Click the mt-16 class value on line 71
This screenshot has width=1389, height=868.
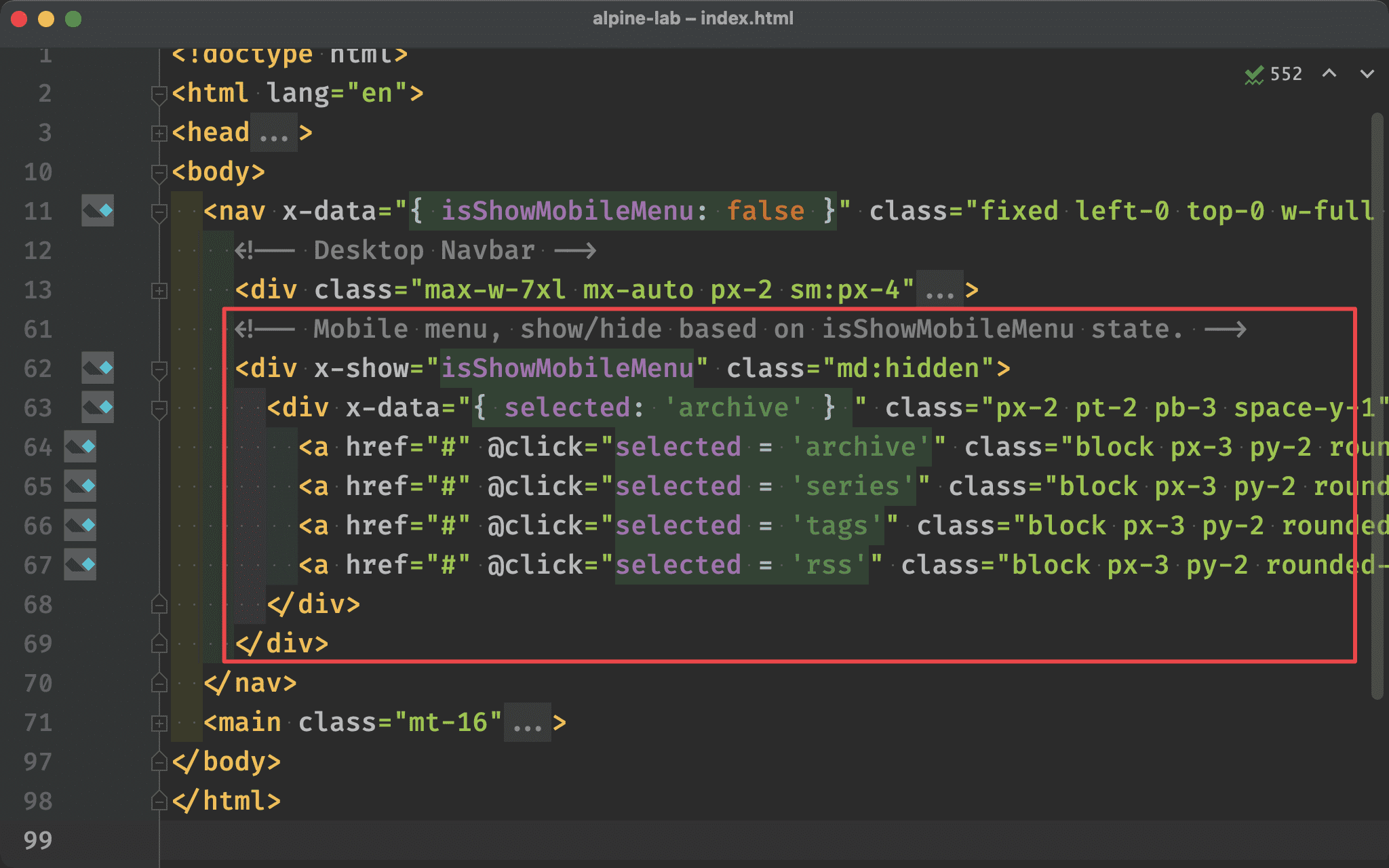point(448,722)
